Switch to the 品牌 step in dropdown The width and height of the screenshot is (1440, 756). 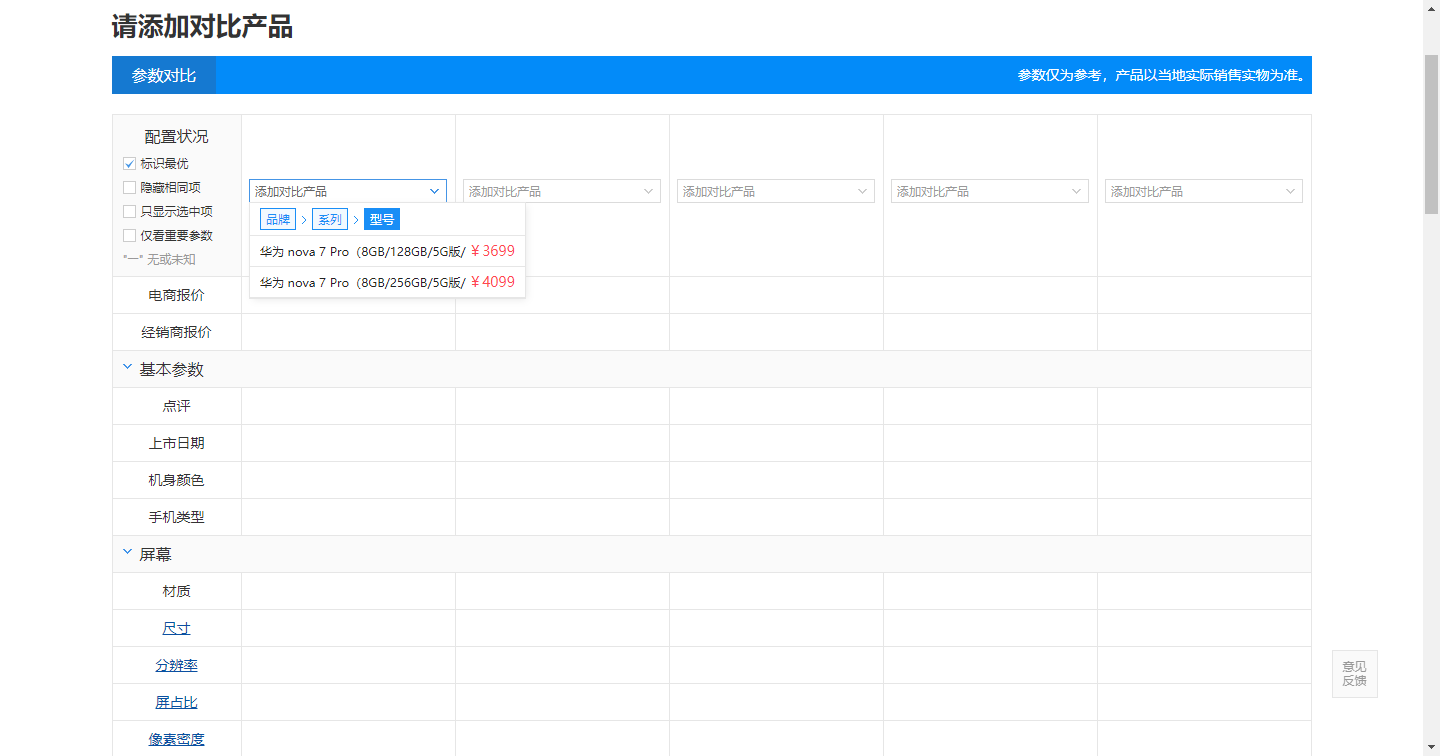tap(278, 219)
